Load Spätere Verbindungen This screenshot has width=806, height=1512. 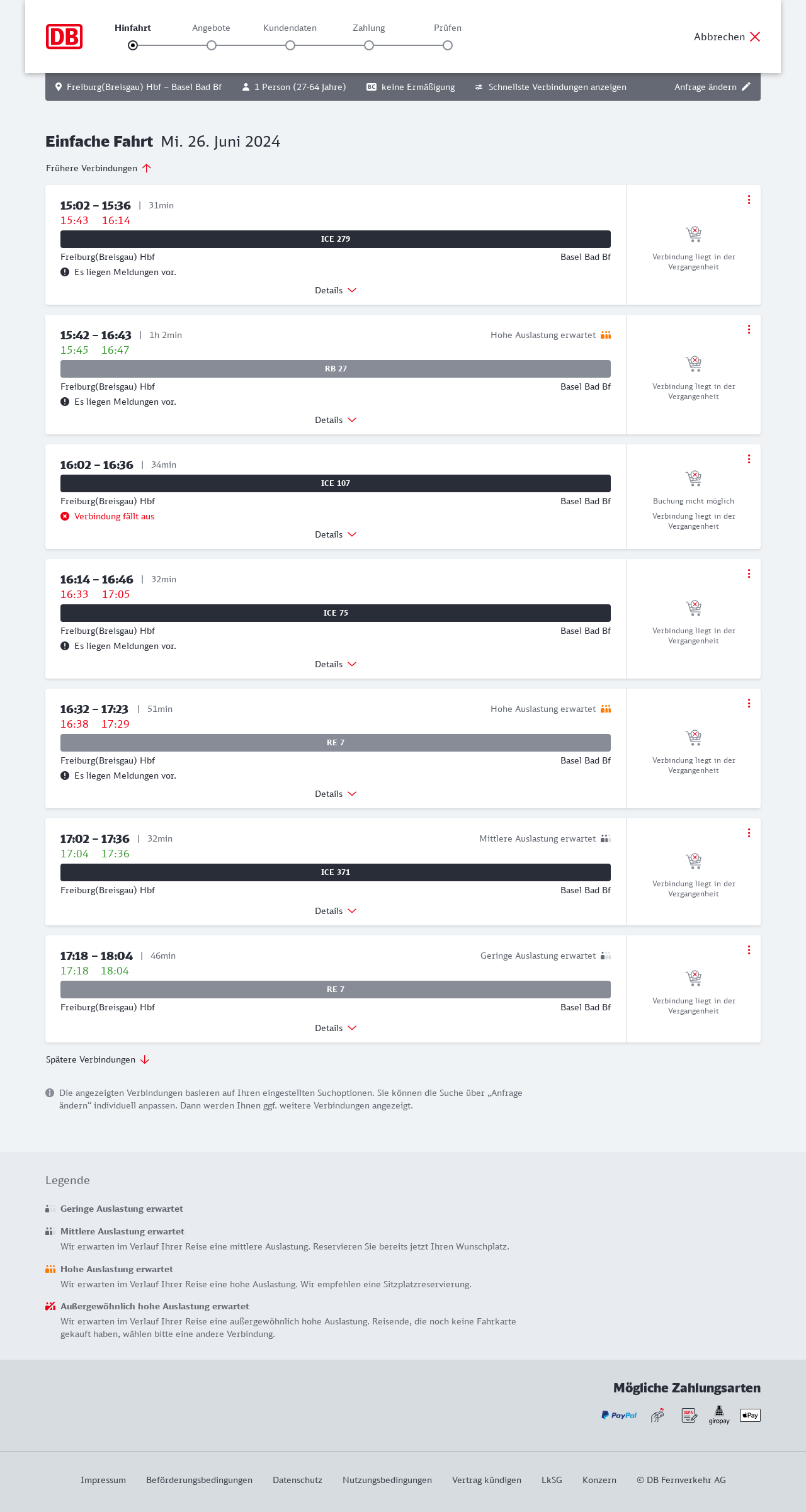point(97,1059)
